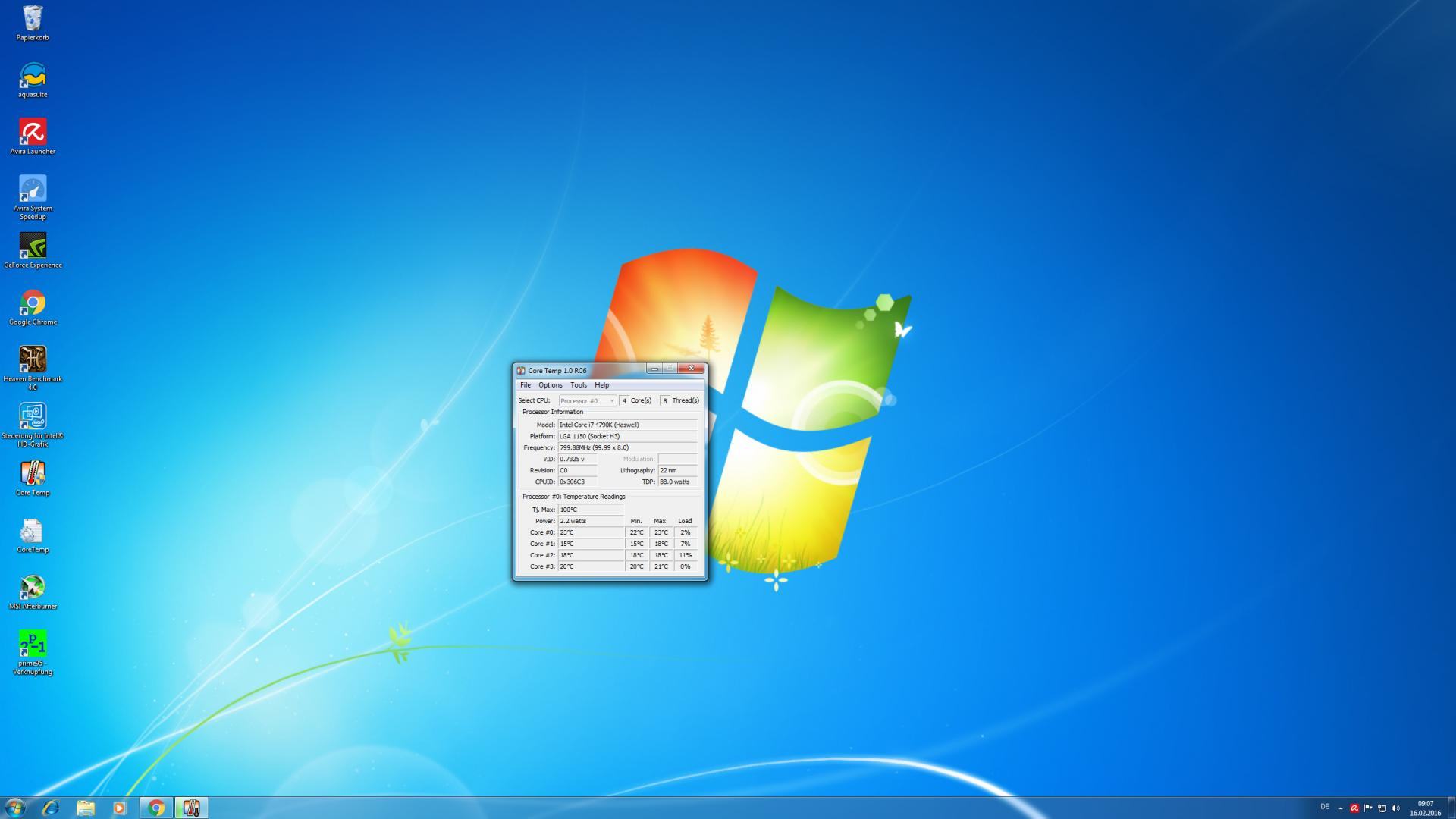
Task: Click the Power value 2.2 watts
Action: 591,521
